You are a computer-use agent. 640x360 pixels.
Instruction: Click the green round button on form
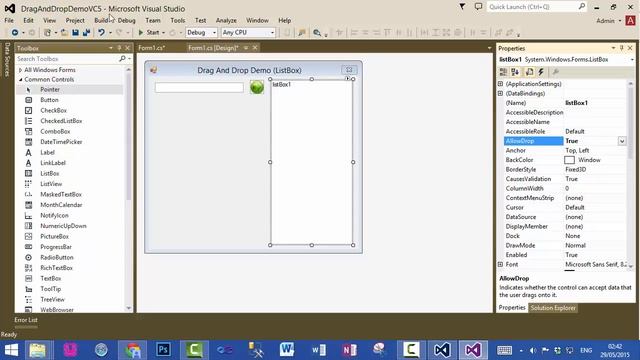(257, 87)
